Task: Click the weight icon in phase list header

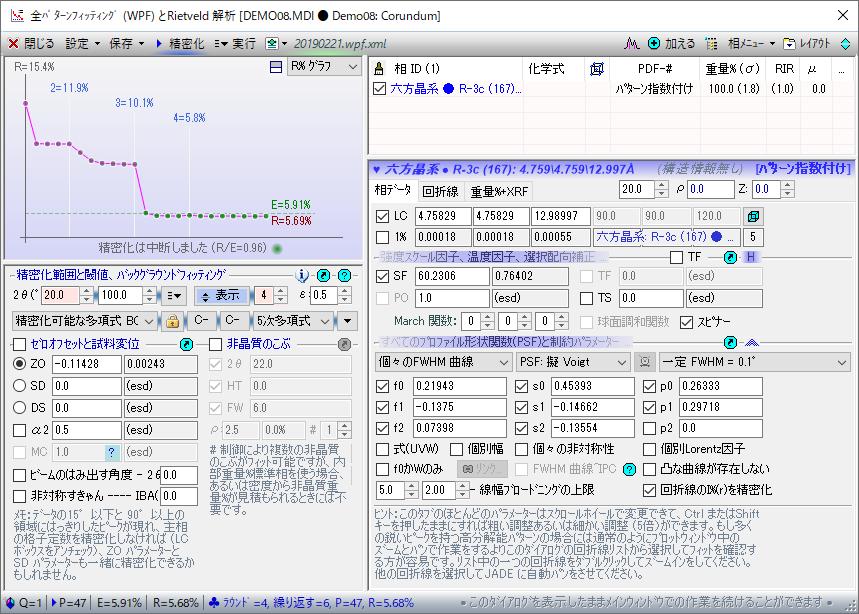Action: tap(379, 69)
